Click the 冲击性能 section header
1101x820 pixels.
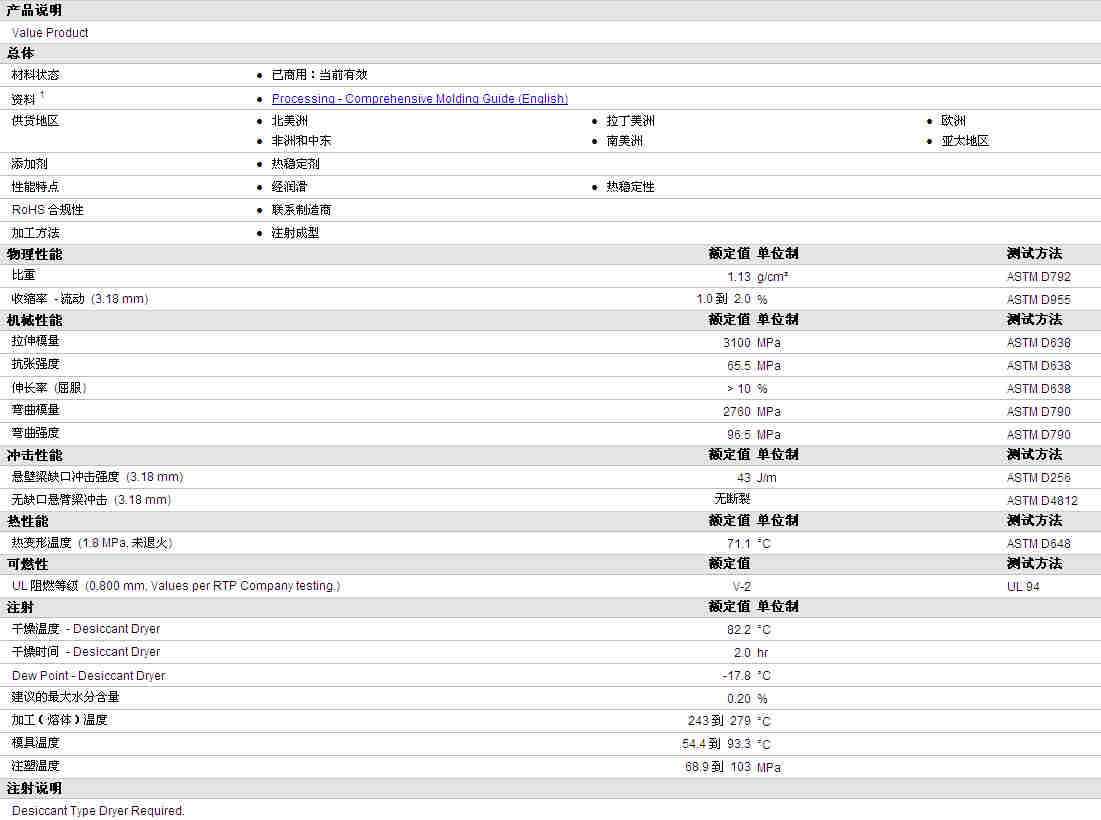pyautogui.click(x=34, y=455)
